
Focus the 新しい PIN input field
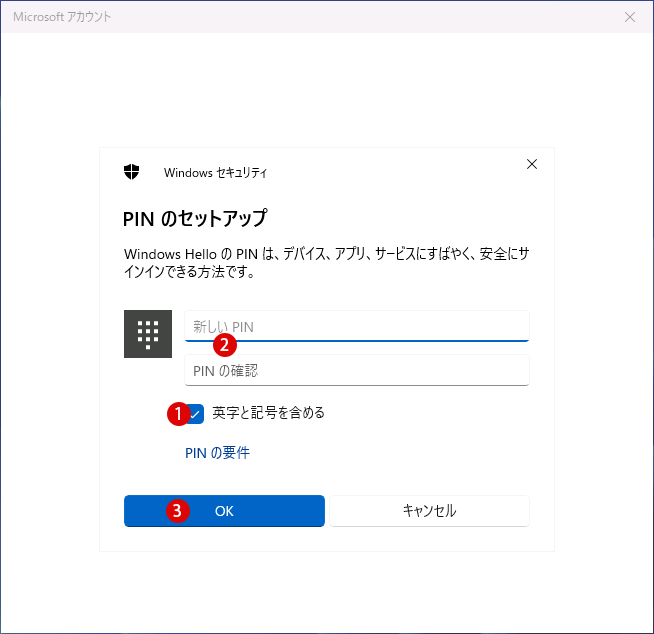[357, 326]
